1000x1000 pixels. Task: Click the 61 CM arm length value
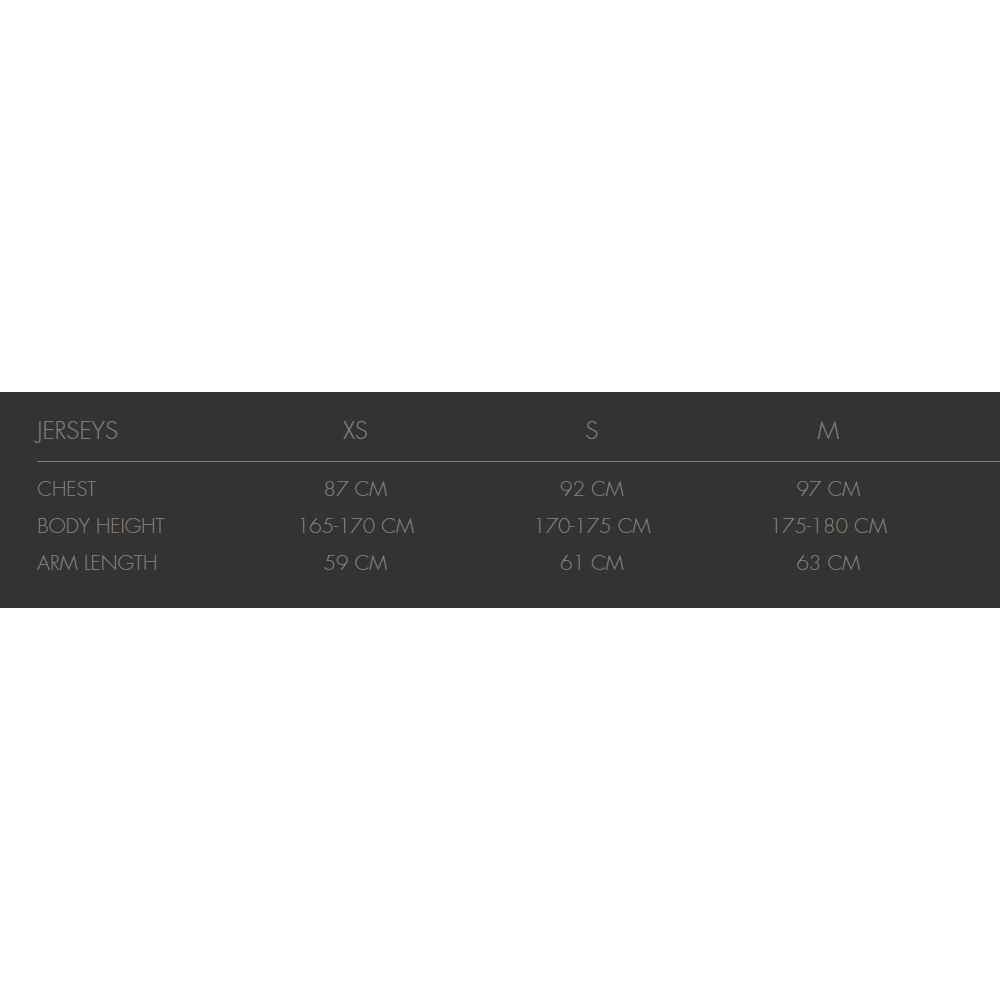click(592, 562)
